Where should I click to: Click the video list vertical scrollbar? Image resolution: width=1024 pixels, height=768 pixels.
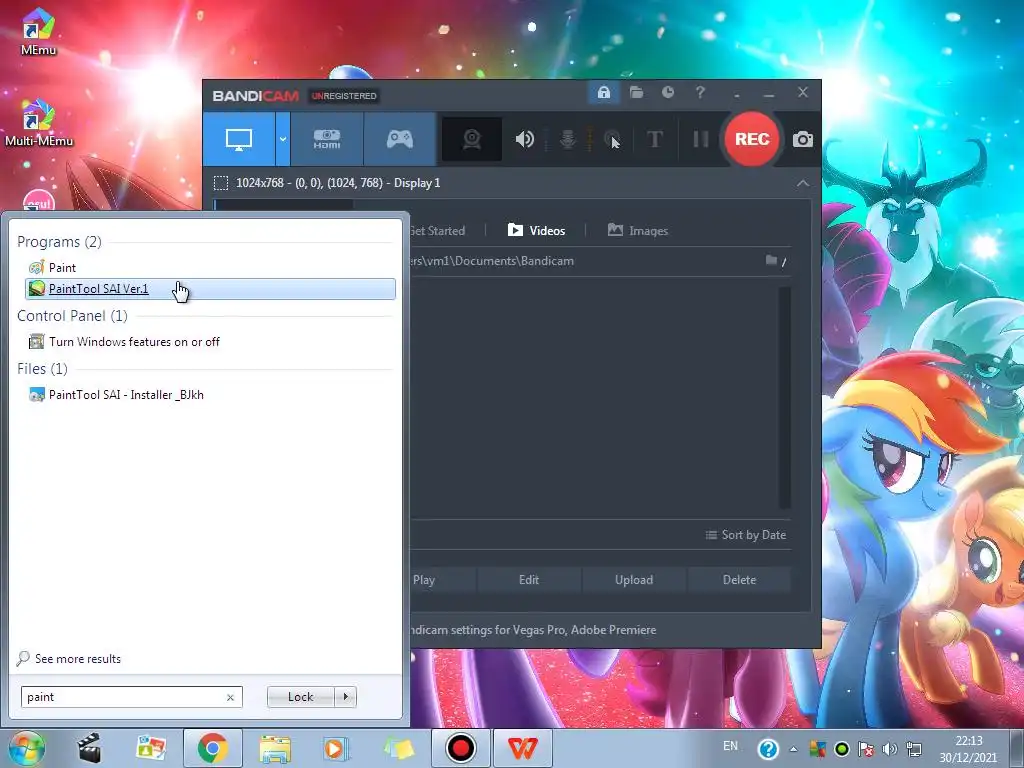[784, 397]
